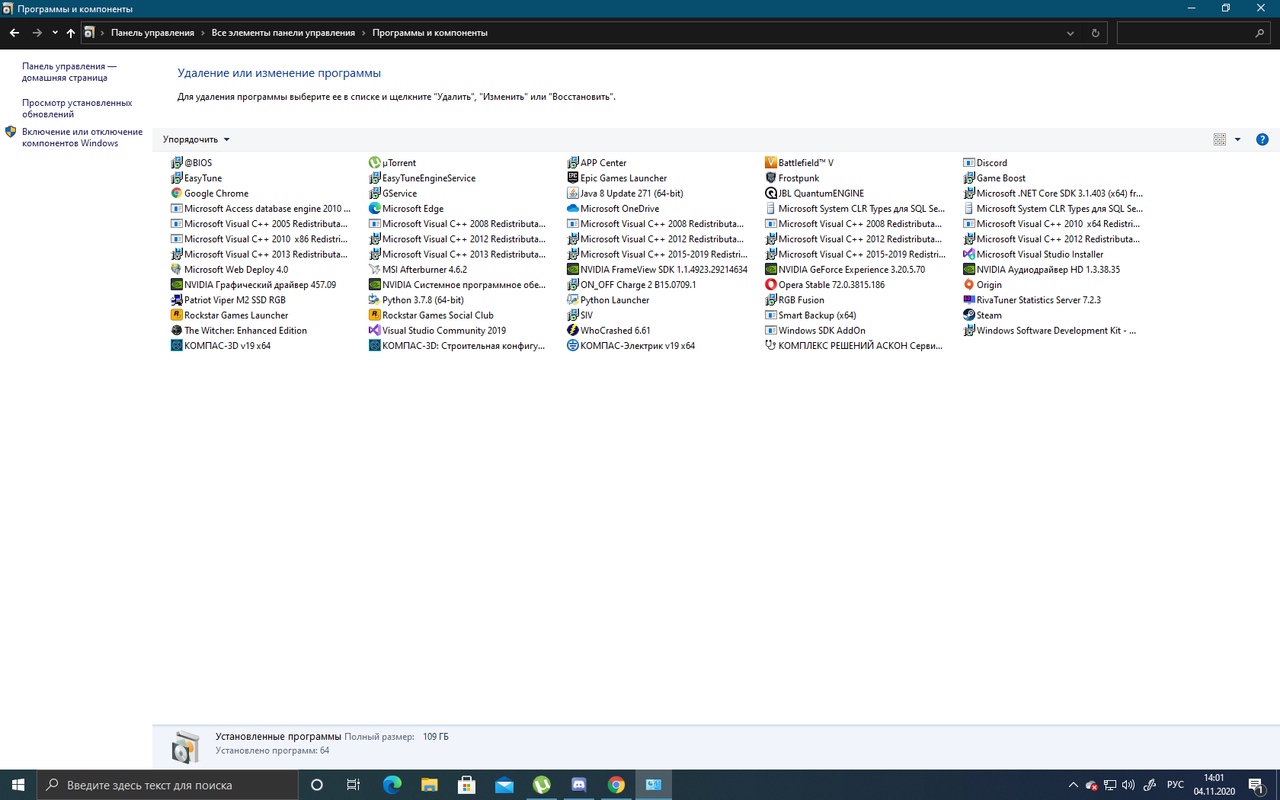Select КОМПАС-Электрик v19 x64 entry
The width and height of the screenshot is (1280, 800).
coord(631,346)
